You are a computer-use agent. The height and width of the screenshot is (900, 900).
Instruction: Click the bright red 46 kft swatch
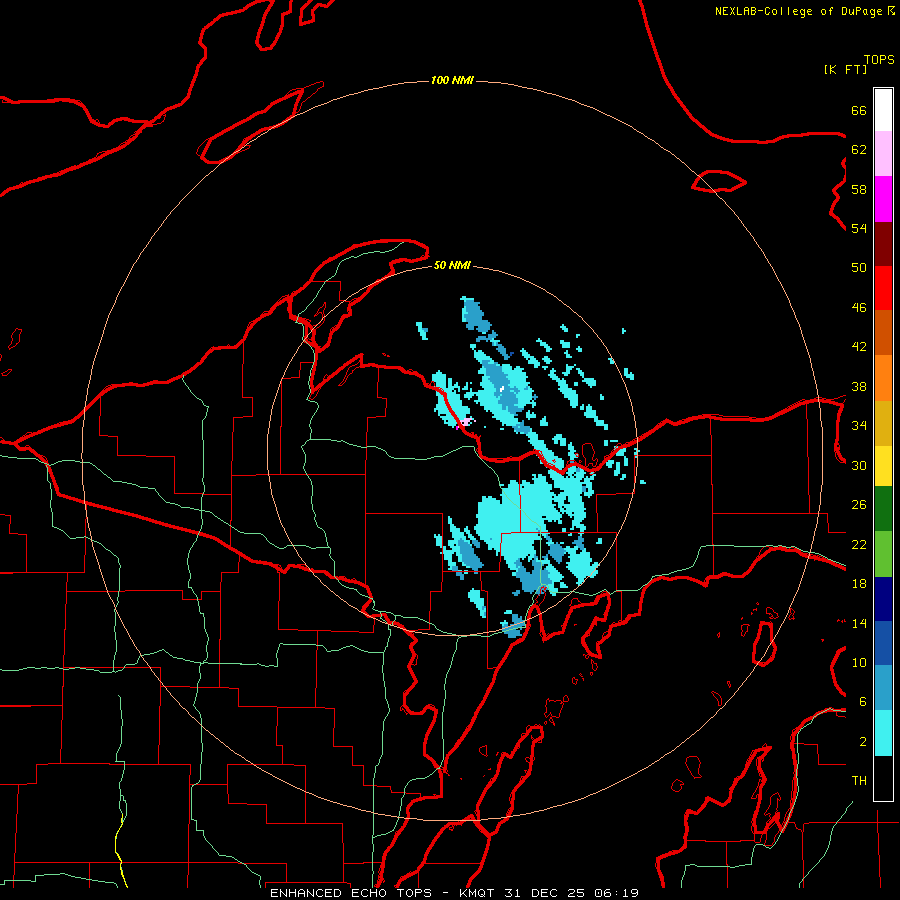[883, 288]
